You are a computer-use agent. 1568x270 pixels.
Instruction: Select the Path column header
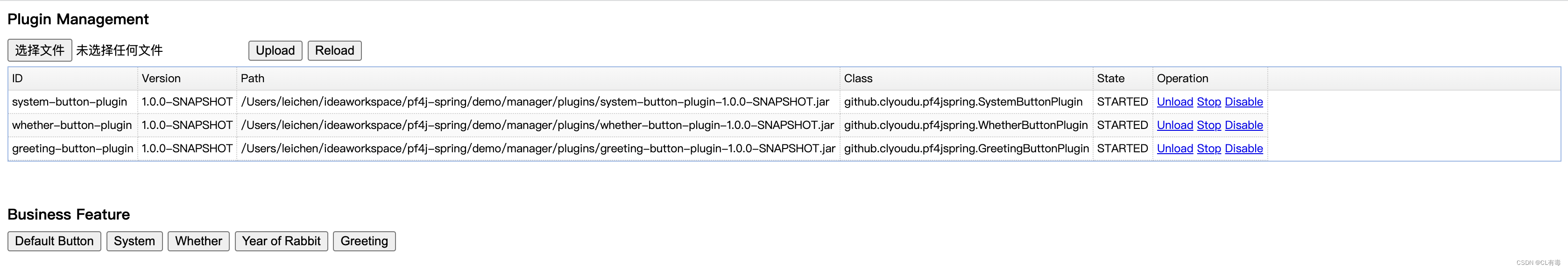(x=538, y=78)
